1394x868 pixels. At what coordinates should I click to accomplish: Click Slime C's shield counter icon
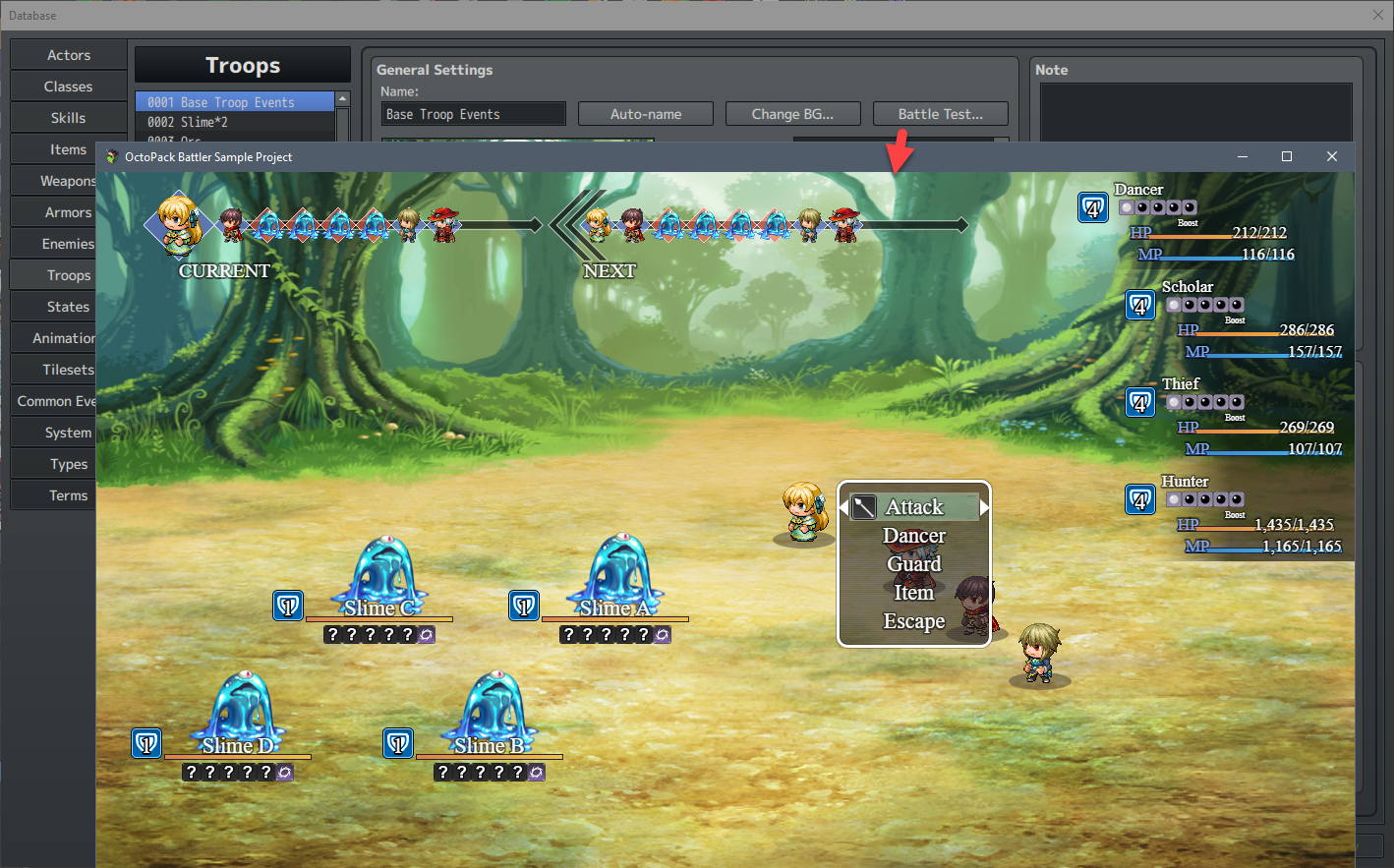tap(288, 606)
